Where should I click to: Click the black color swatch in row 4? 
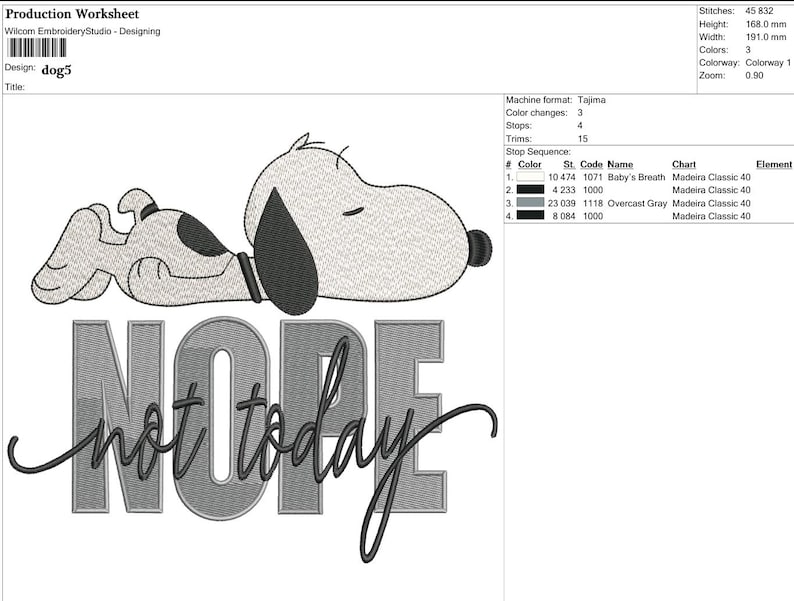[x=530, y=215]
